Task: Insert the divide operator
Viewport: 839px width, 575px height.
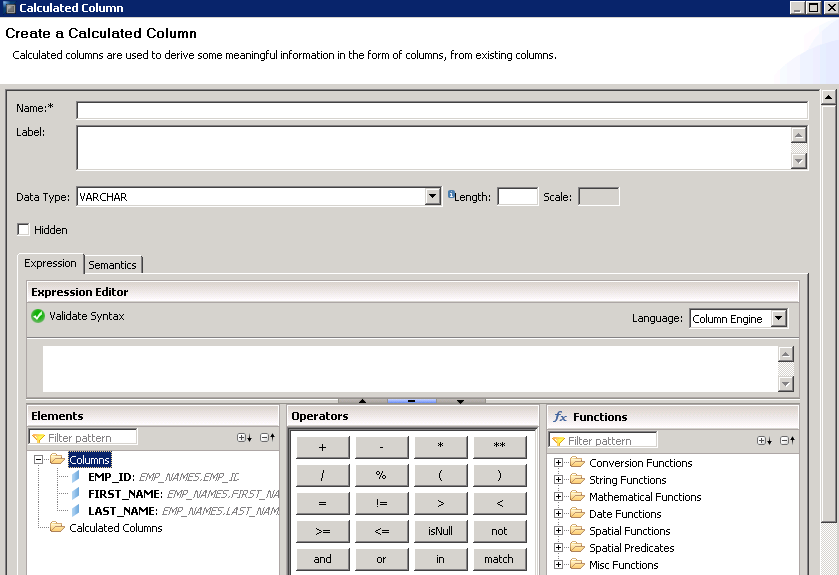Action: [x=322, y=475]
